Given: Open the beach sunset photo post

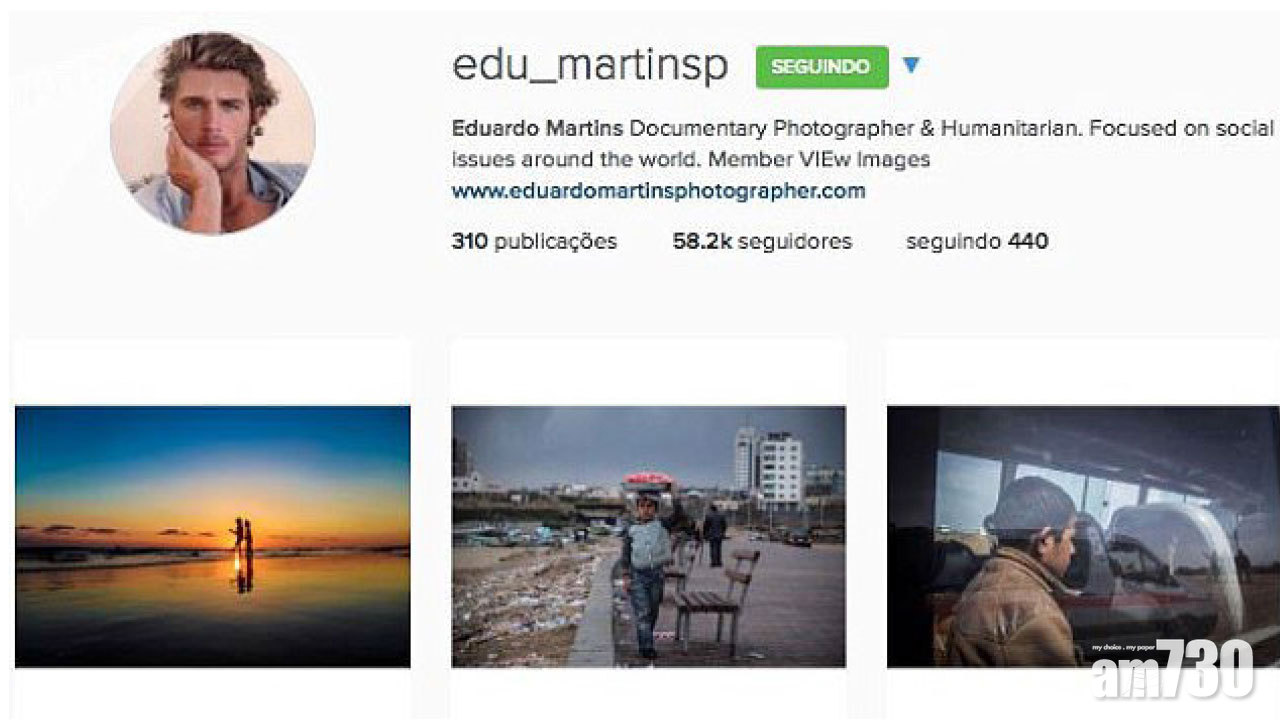Looking at the screenshot, I should [x=213, y=536].
